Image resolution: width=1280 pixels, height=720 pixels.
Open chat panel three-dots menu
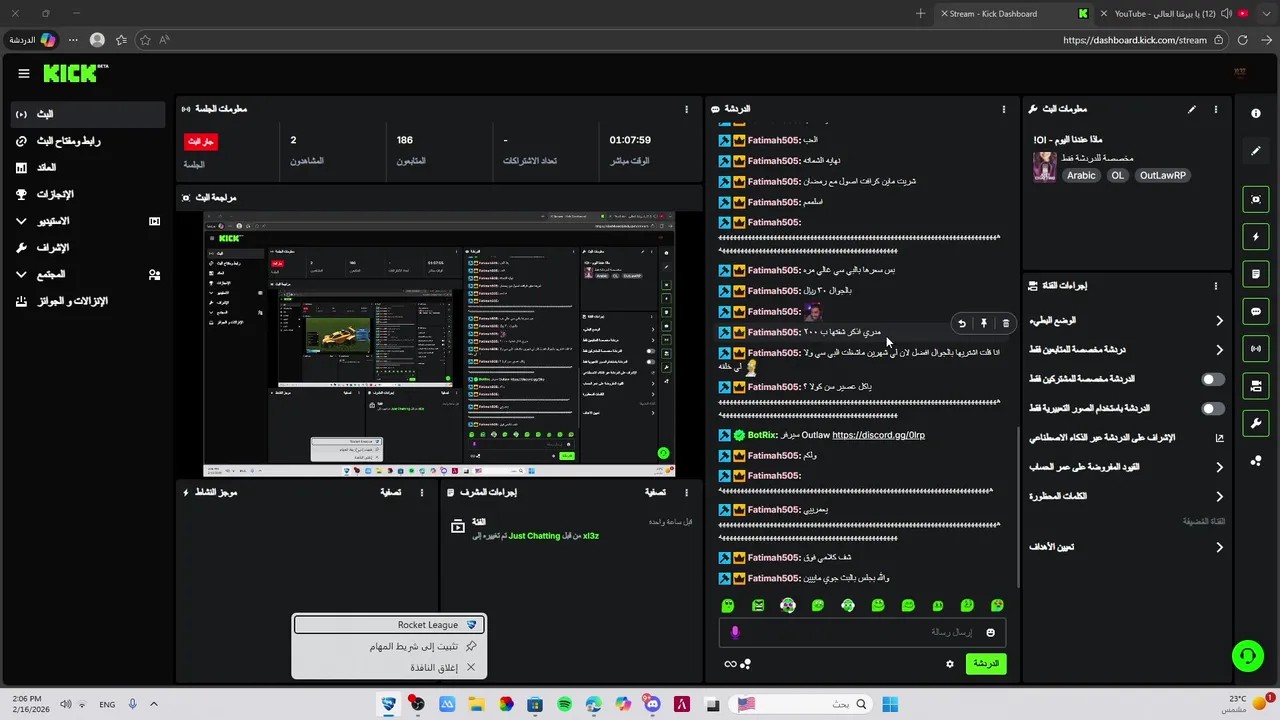(x=1004, y=109)
